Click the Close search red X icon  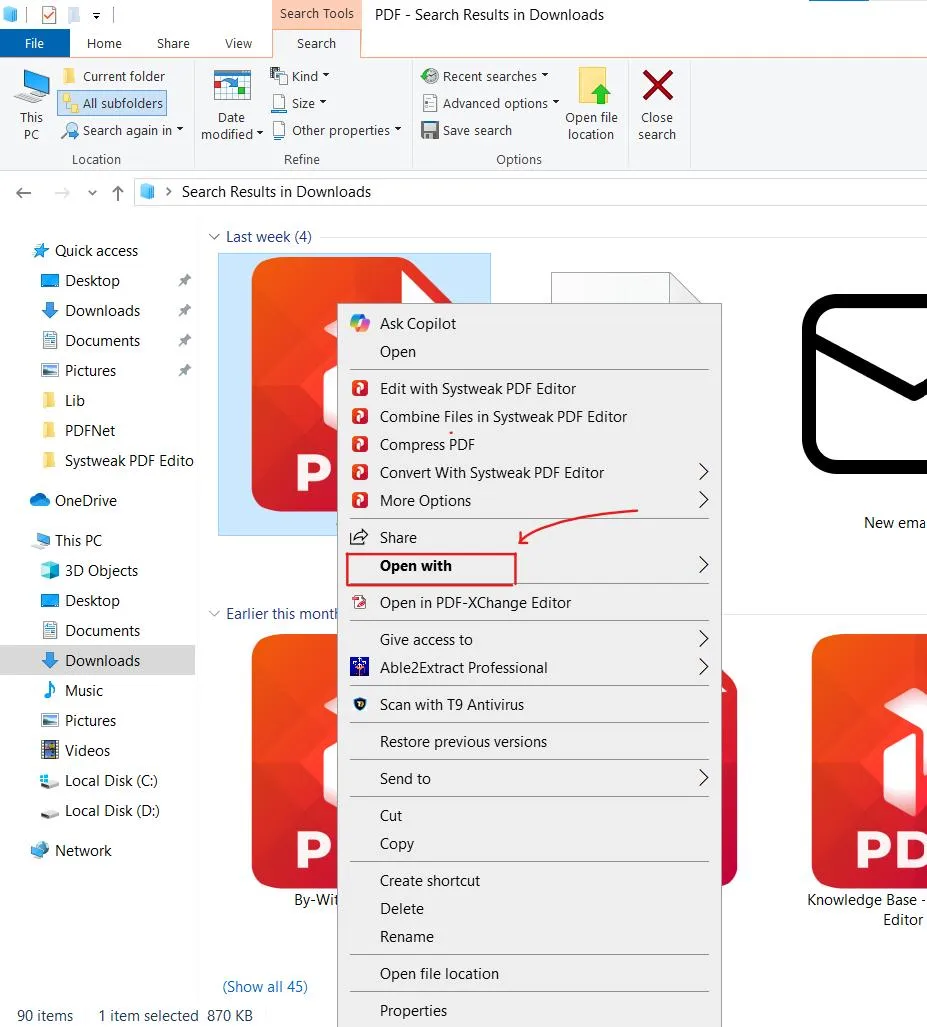[x=657, y=87]
